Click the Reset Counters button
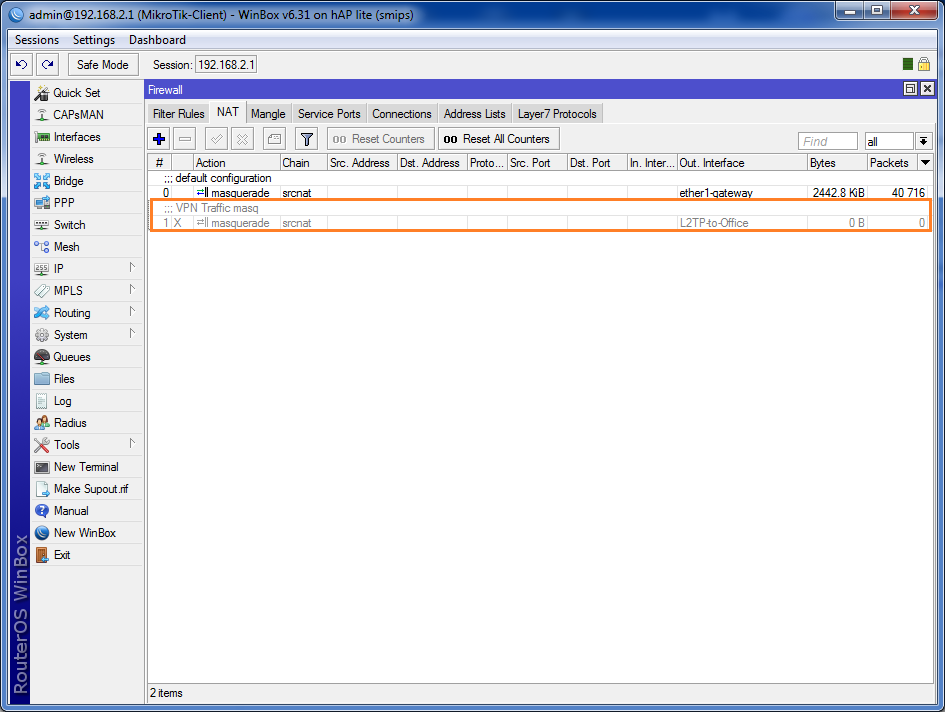The height and width of the screenshot is (712, 945). 381,139
